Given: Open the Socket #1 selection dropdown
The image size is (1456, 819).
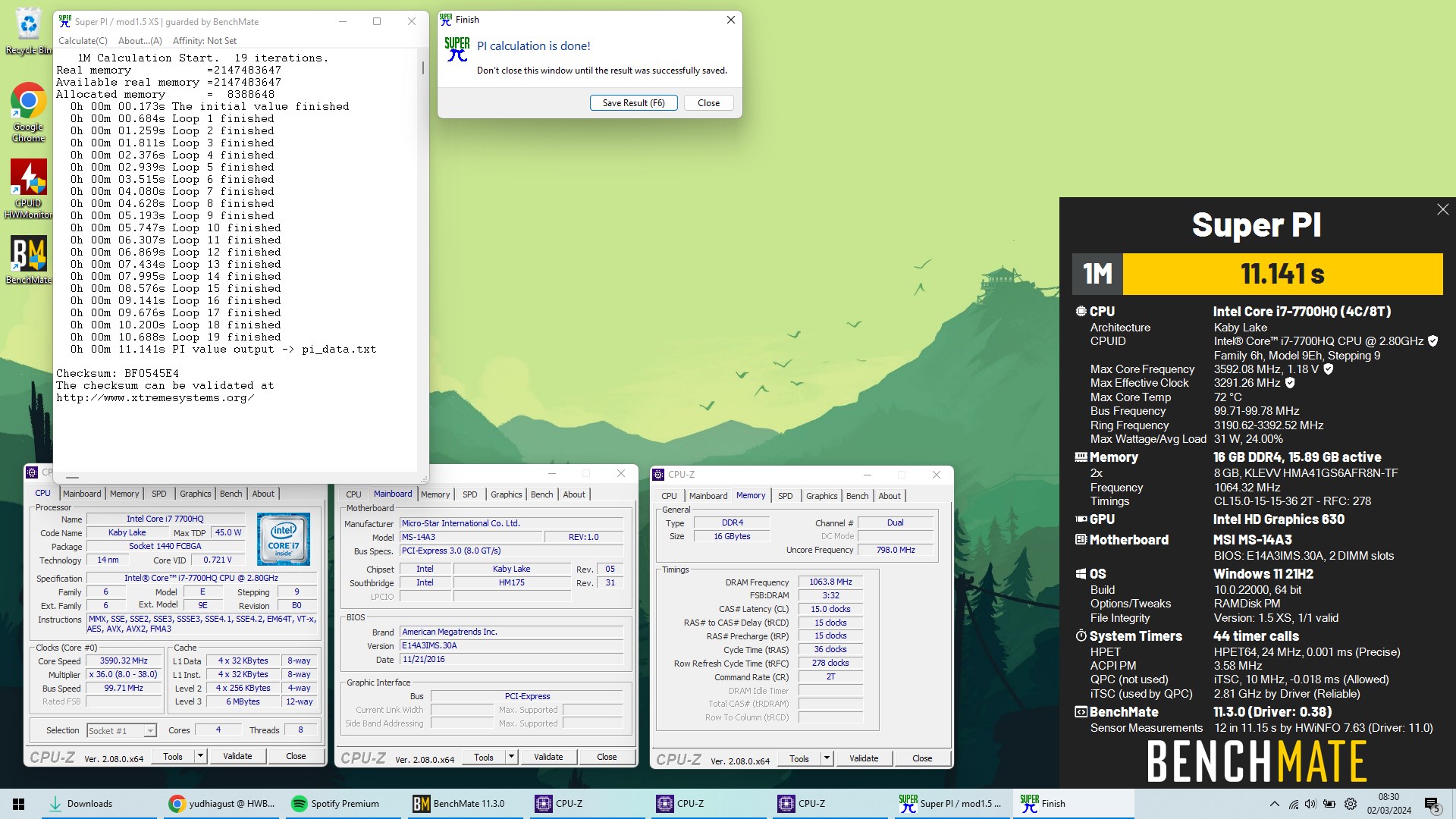Looking at the screenshot, I should (x=121, y=730).
